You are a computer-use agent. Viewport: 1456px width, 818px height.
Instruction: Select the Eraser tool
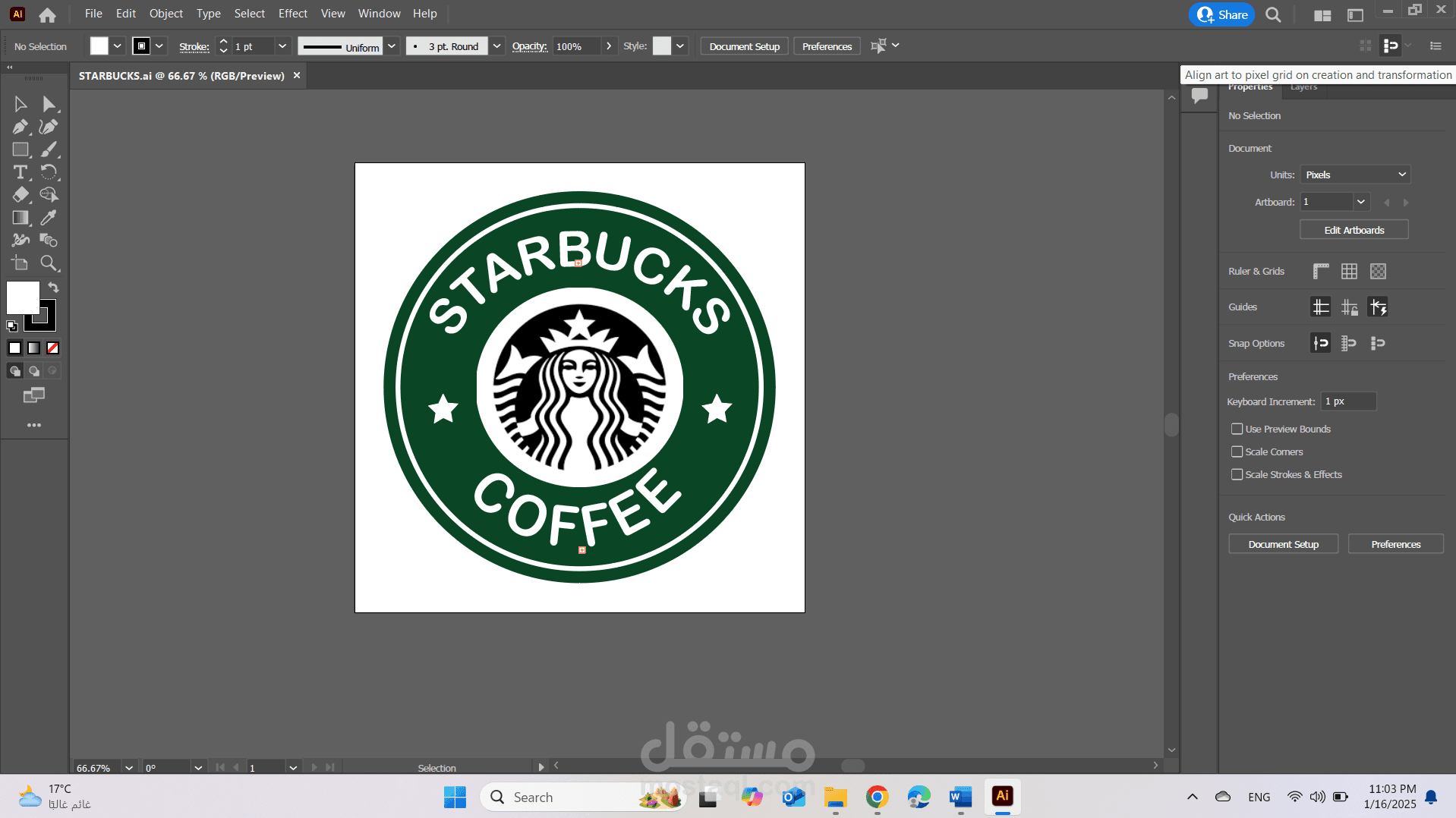(20, 195)
